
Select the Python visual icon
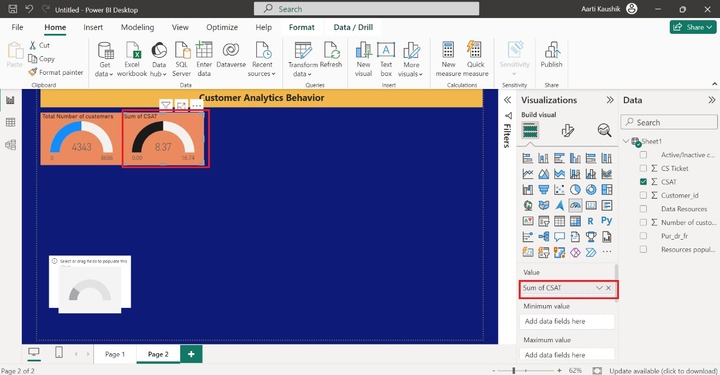pyautogui.click(x=607, y=221)
